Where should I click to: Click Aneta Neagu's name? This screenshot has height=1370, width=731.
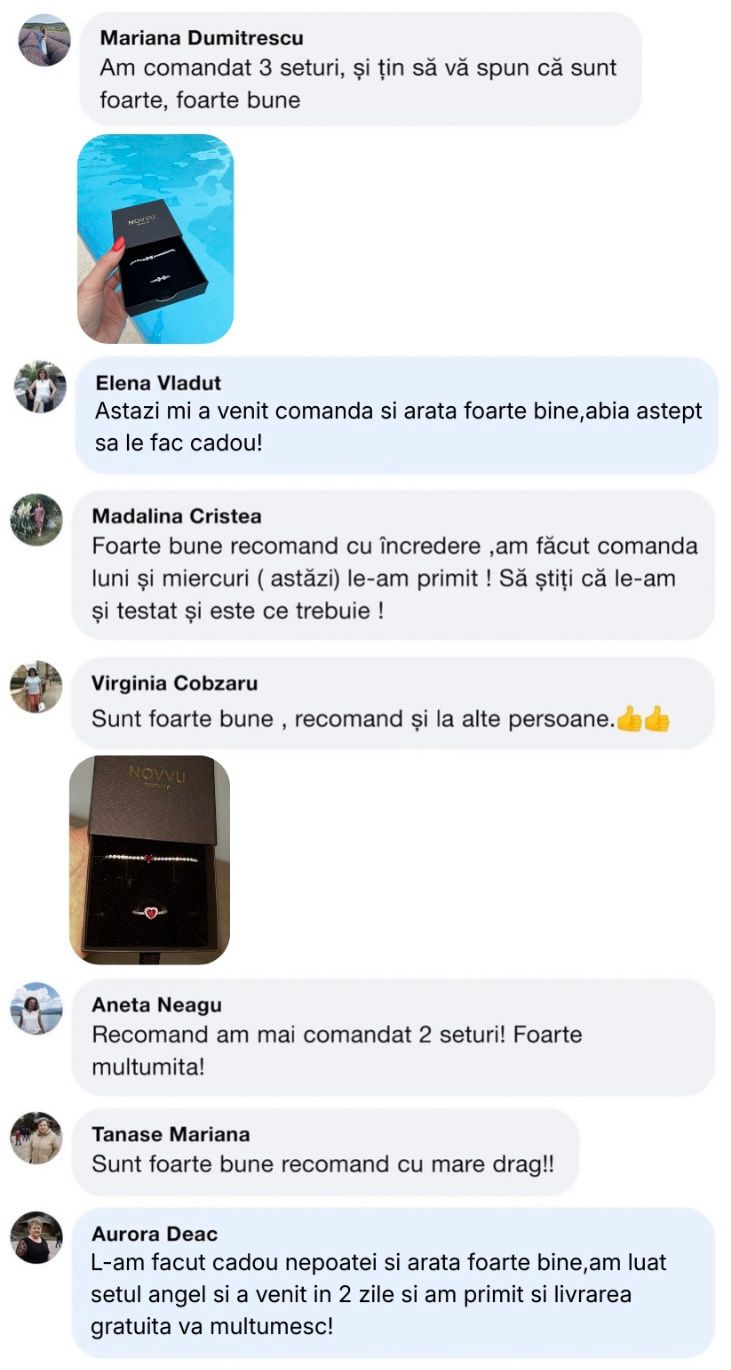156,1005
